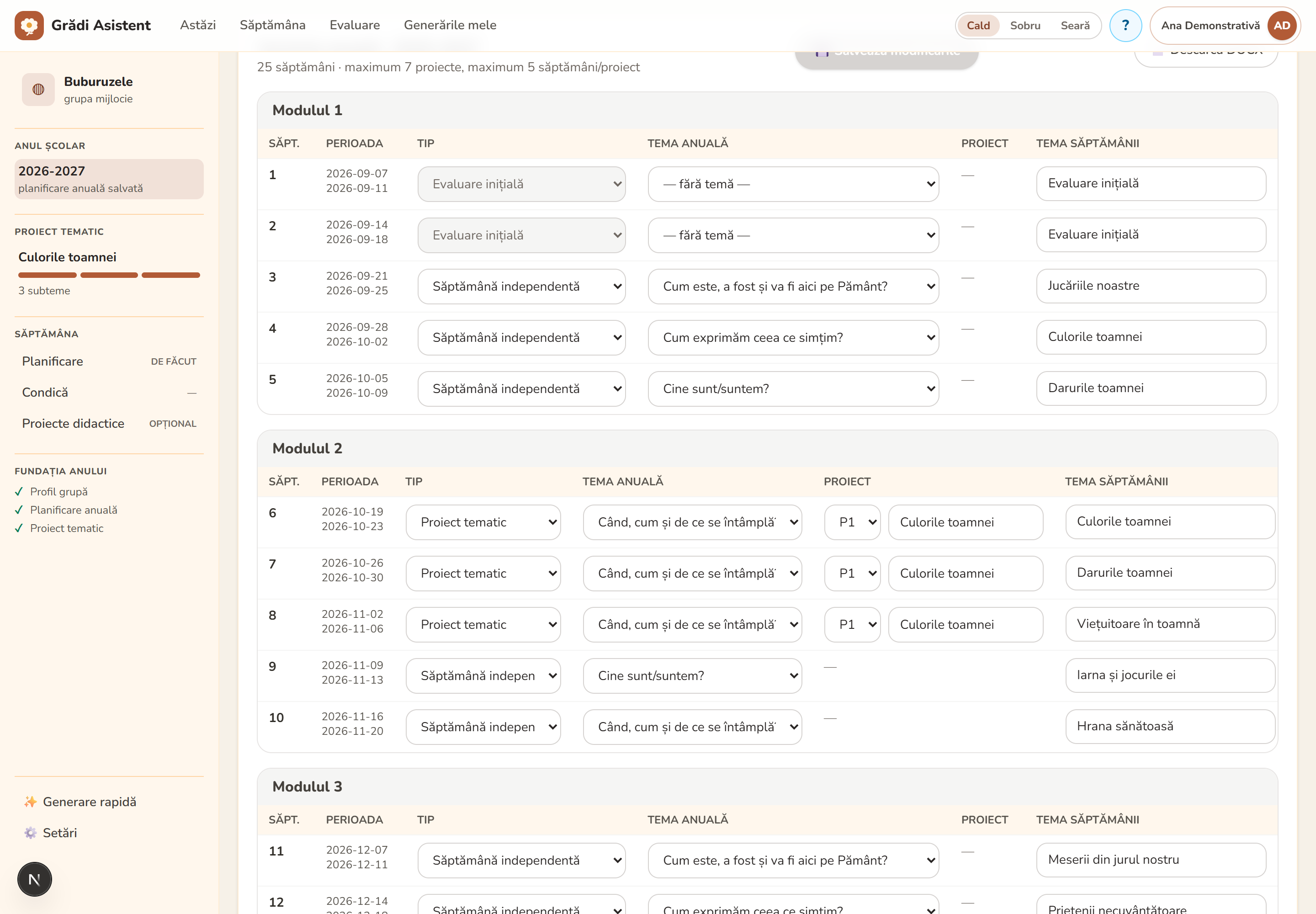Edit week 1 weekly theme Evaluare inițială

point(1151,183)
